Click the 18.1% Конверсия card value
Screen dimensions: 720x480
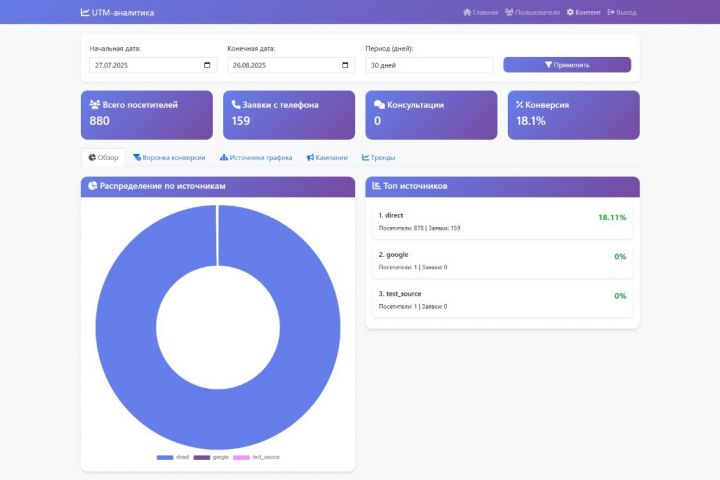[531, 121]
